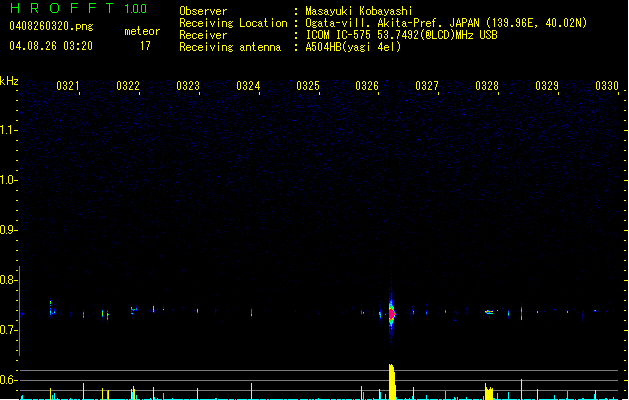Click the 0.8 kHz frequency tick label

pos(8,280)
